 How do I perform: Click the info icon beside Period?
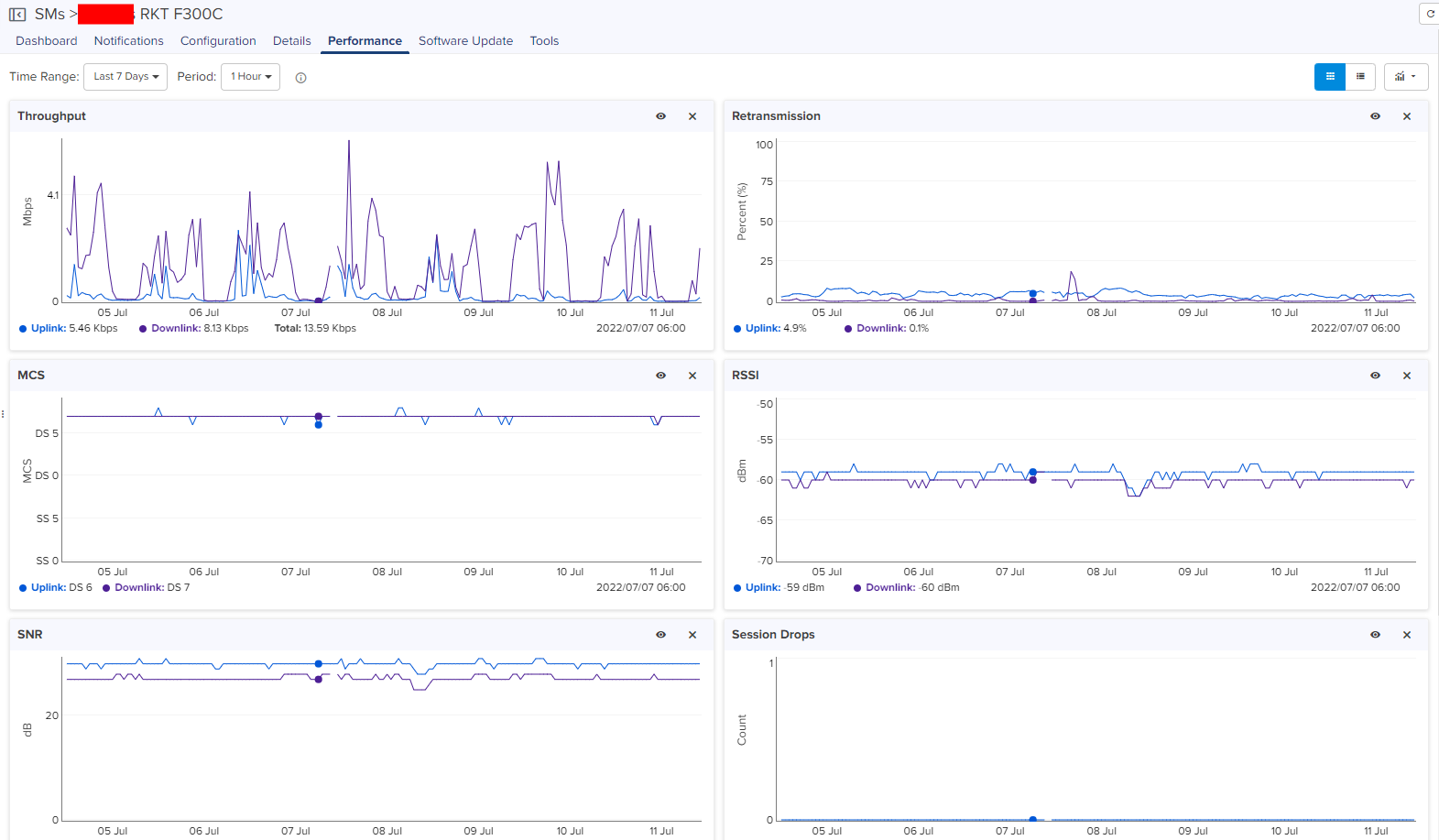[x=300, y=78]
